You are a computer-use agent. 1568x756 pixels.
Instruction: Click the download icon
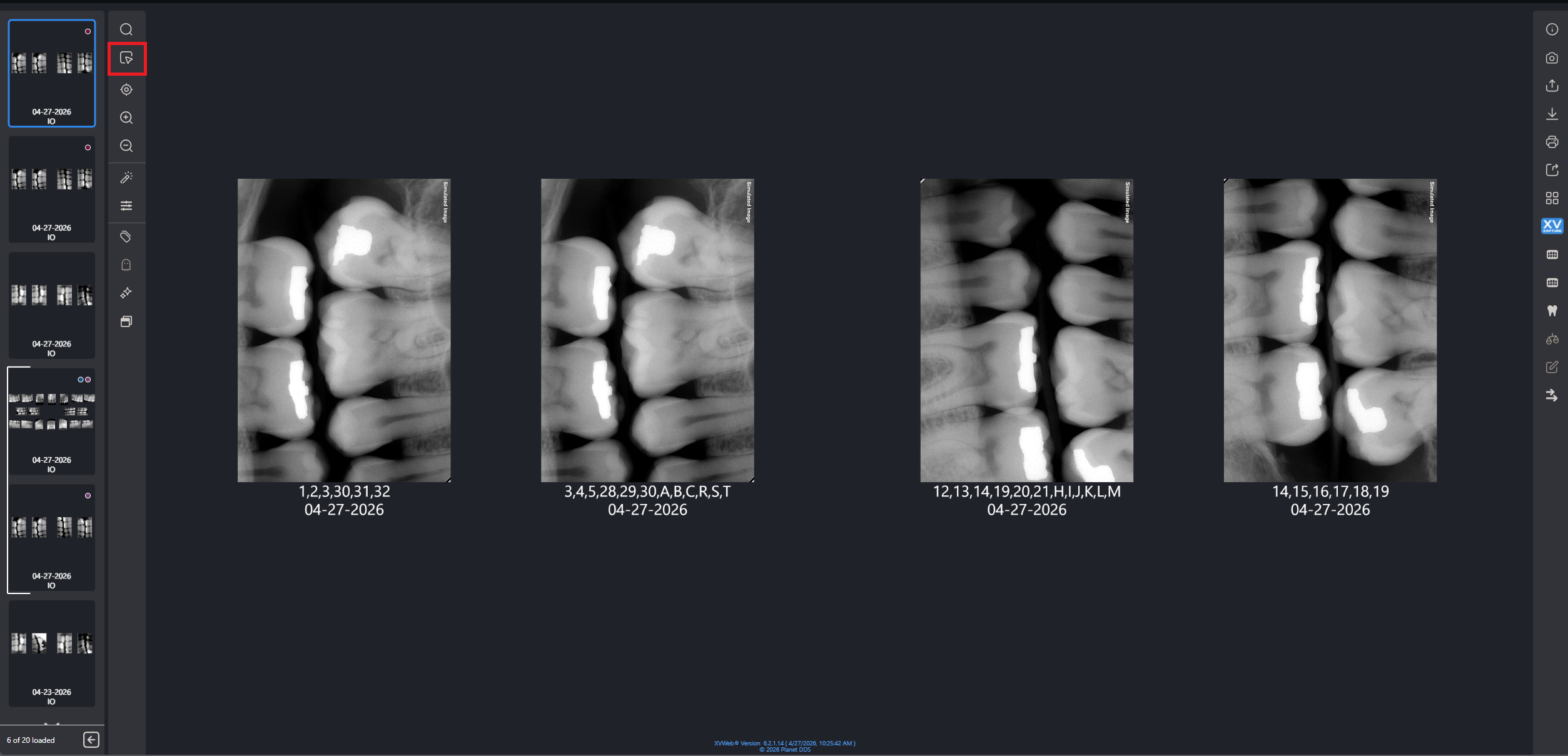tap(1552, 114)
